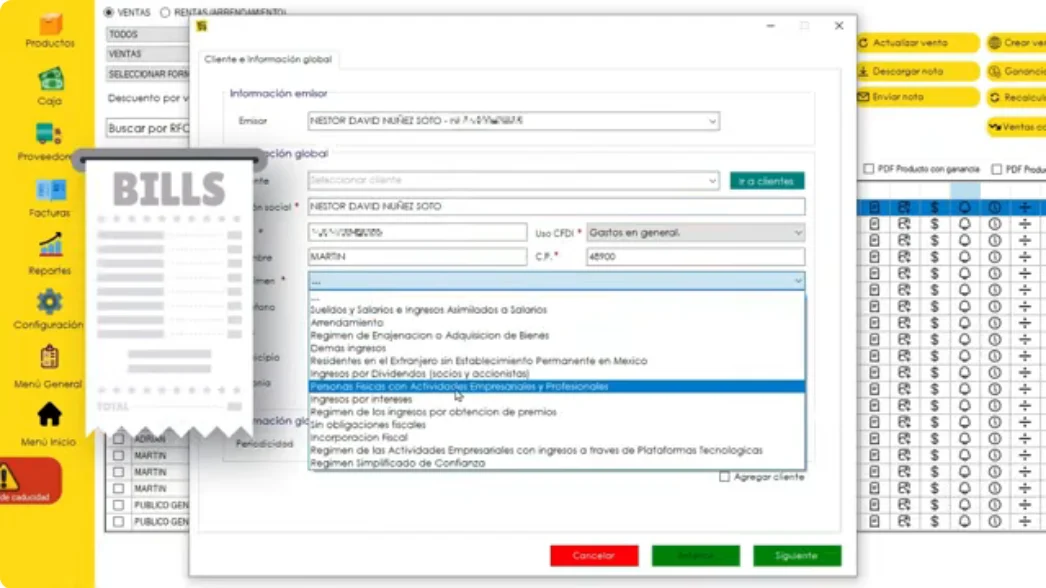Choose Personas Físicas con Actividades Empresariales option
The image size is (1046, 588).
point(557,386)
